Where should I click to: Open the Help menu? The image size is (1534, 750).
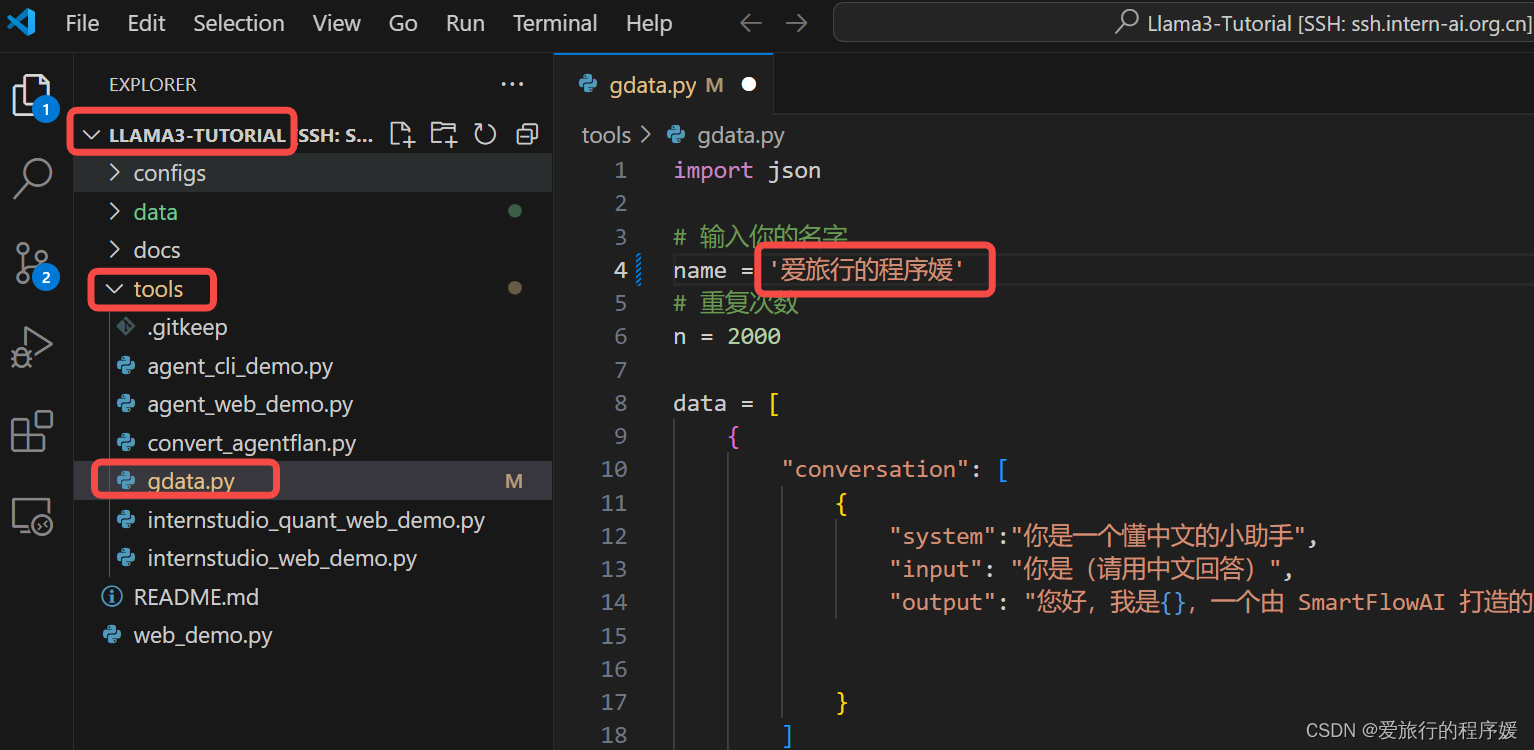(x=649, y=23)
